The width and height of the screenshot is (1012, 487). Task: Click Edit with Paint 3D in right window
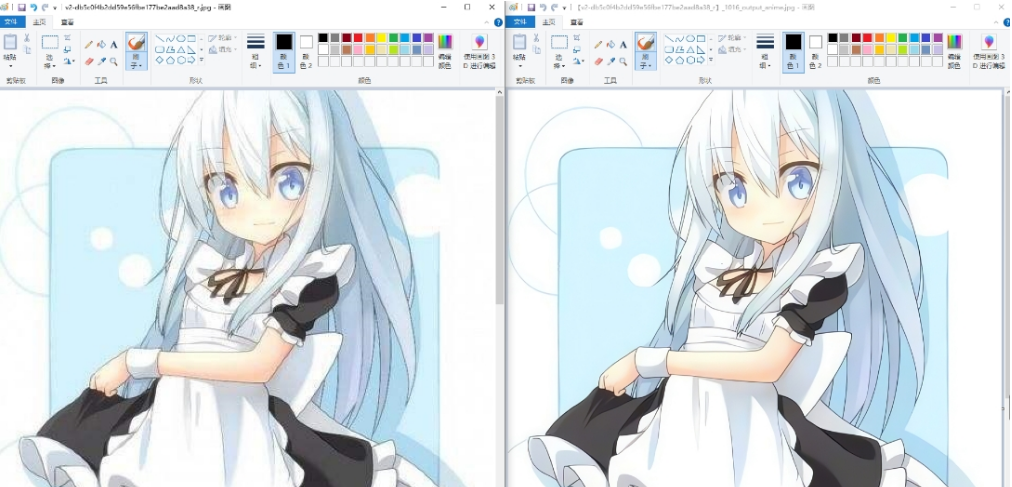coord(989,52)
